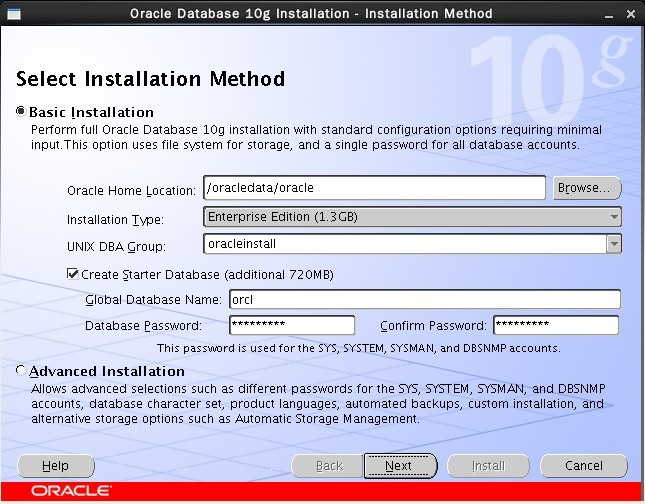Image resolution: width=645 pixels, height=504 pixels.
Task: Close the installer with title bar X
Action: point(631,14)
